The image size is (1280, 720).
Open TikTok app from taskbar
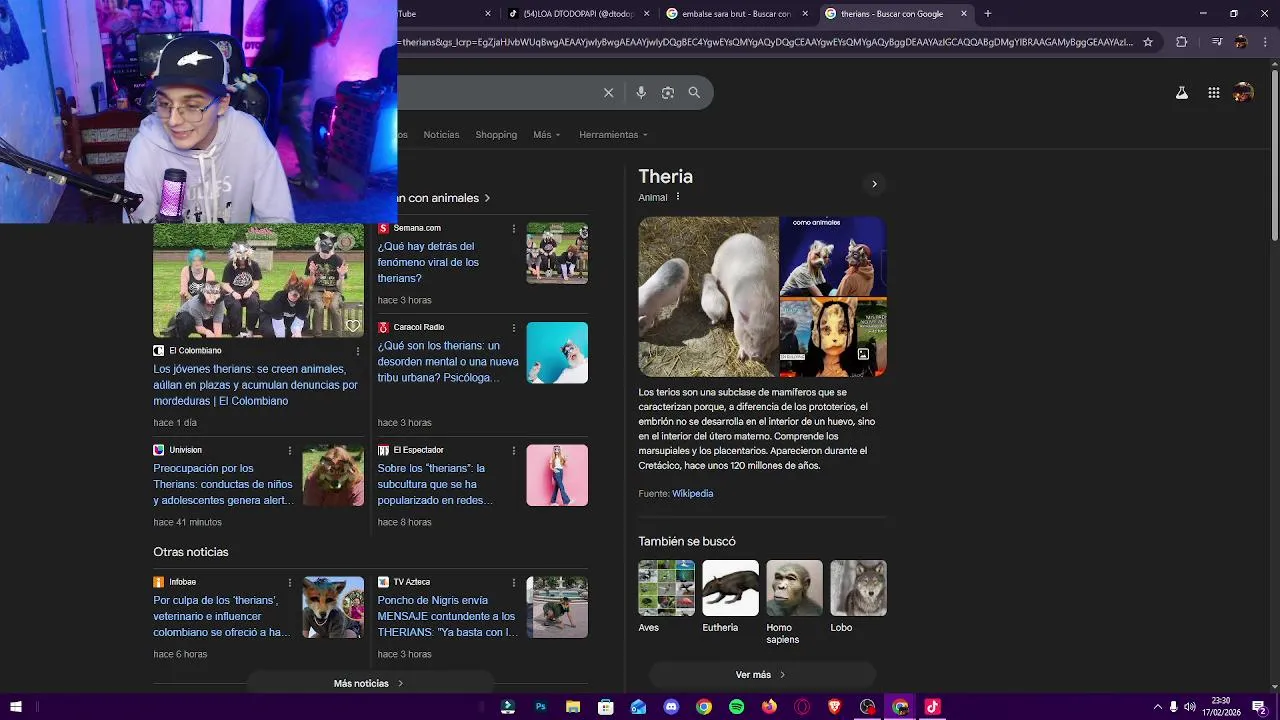pos(933,707)
